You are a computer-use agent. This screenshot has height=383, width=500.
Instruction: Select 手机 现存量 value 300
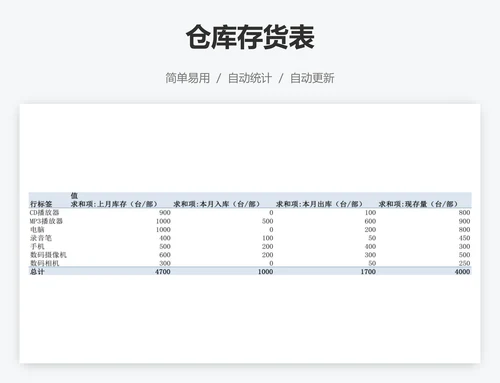(464, 246)
